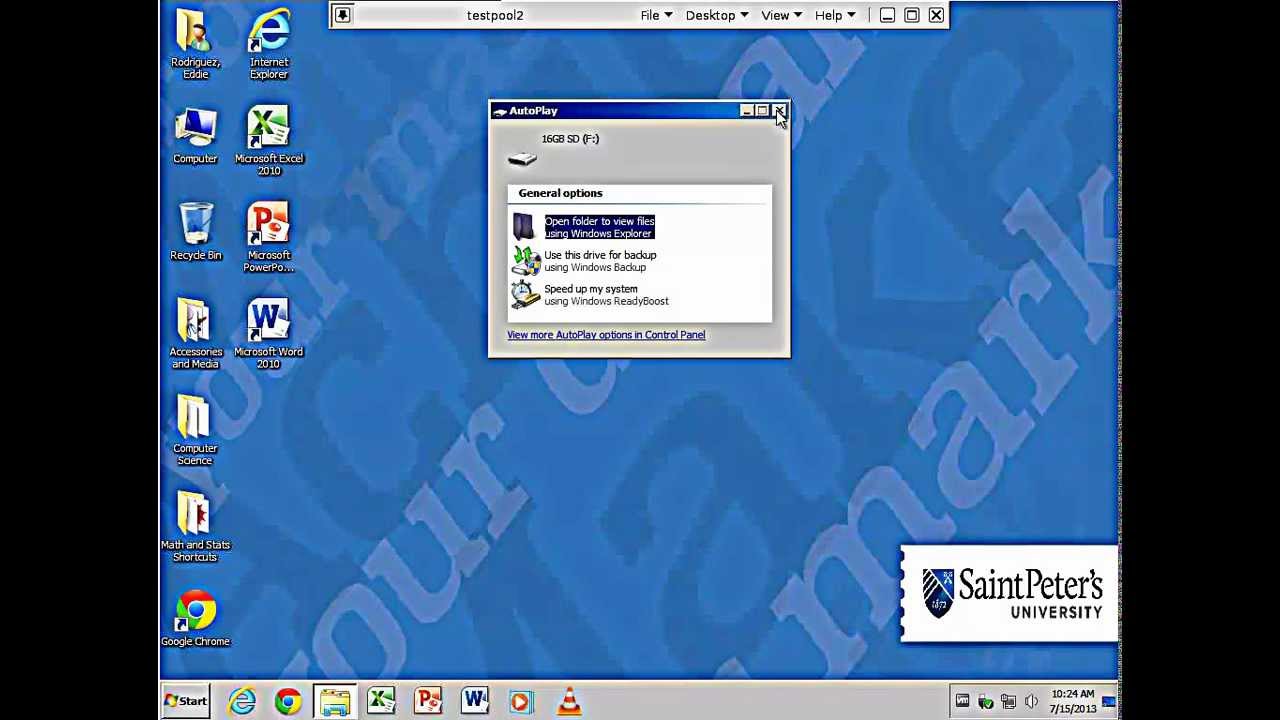Launch Word from the taskbar
Screen dimensions: 1280x720
pos(475,702)
